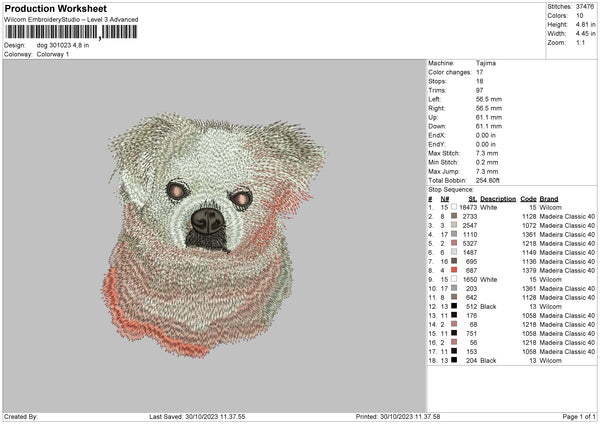600x424 pixels.
Task: Choose the light gray swatch beside 1487 stitches
Action: coord(454,252)
